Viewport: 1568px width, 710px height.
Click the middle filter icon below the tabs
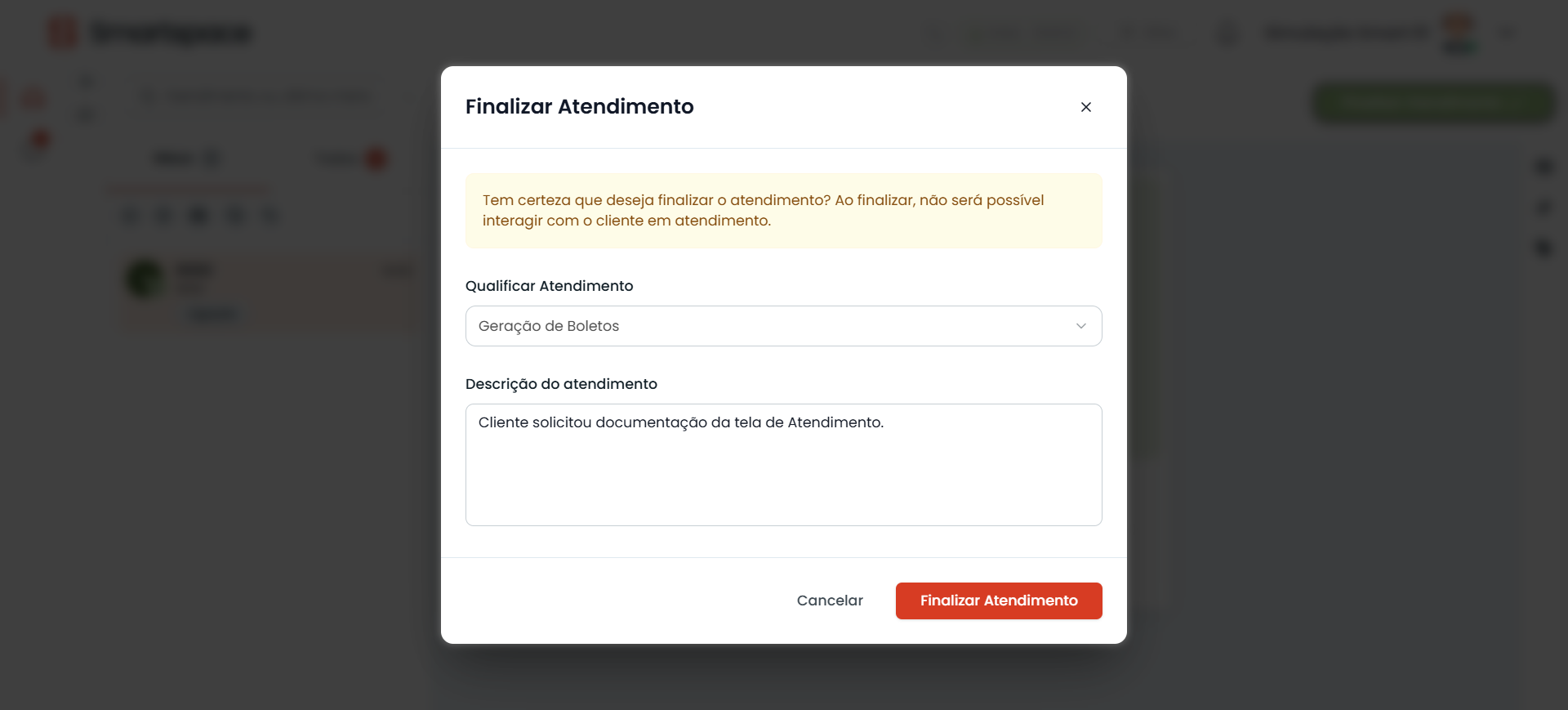click(x=198, y=216)
